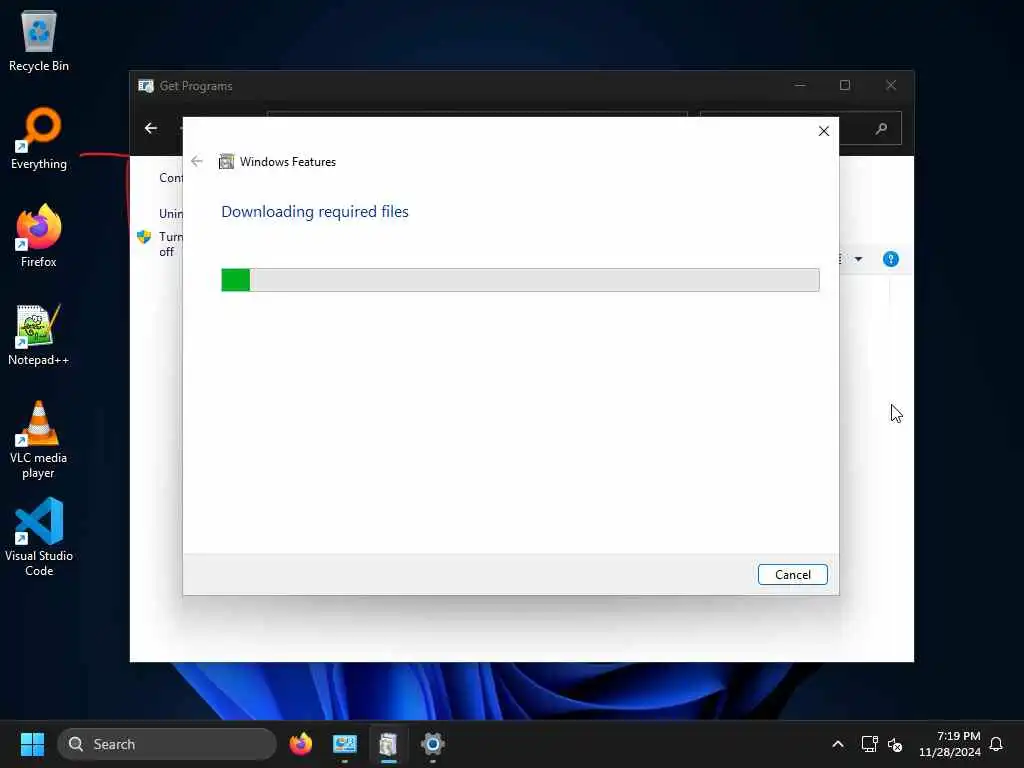Image resolution: width=1024 pixels, height=768 pixels.
Task: Close the Get Programs window
Action: point(891,86)
